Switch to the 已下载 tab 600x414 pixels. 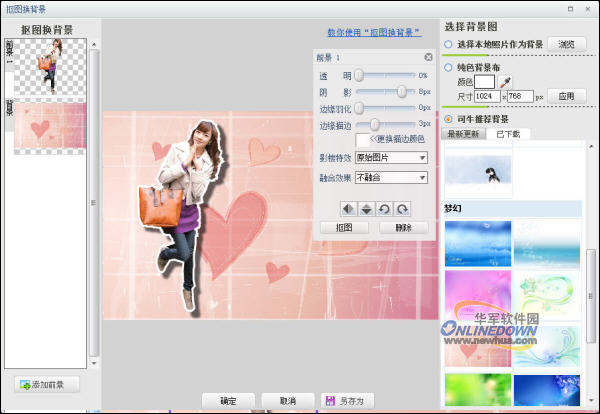(x=511, y=133)
